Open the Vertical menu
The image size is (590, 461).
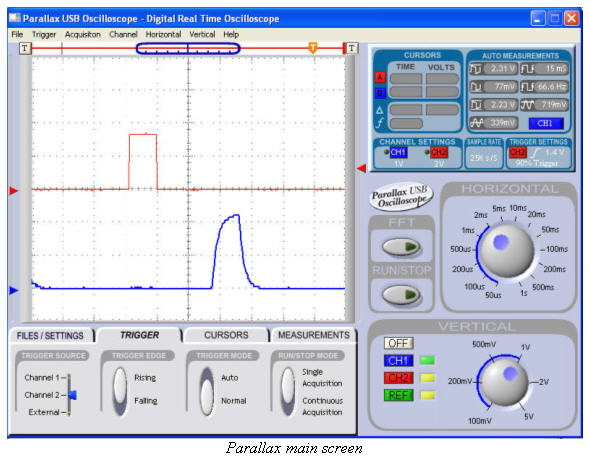point(202,35)
